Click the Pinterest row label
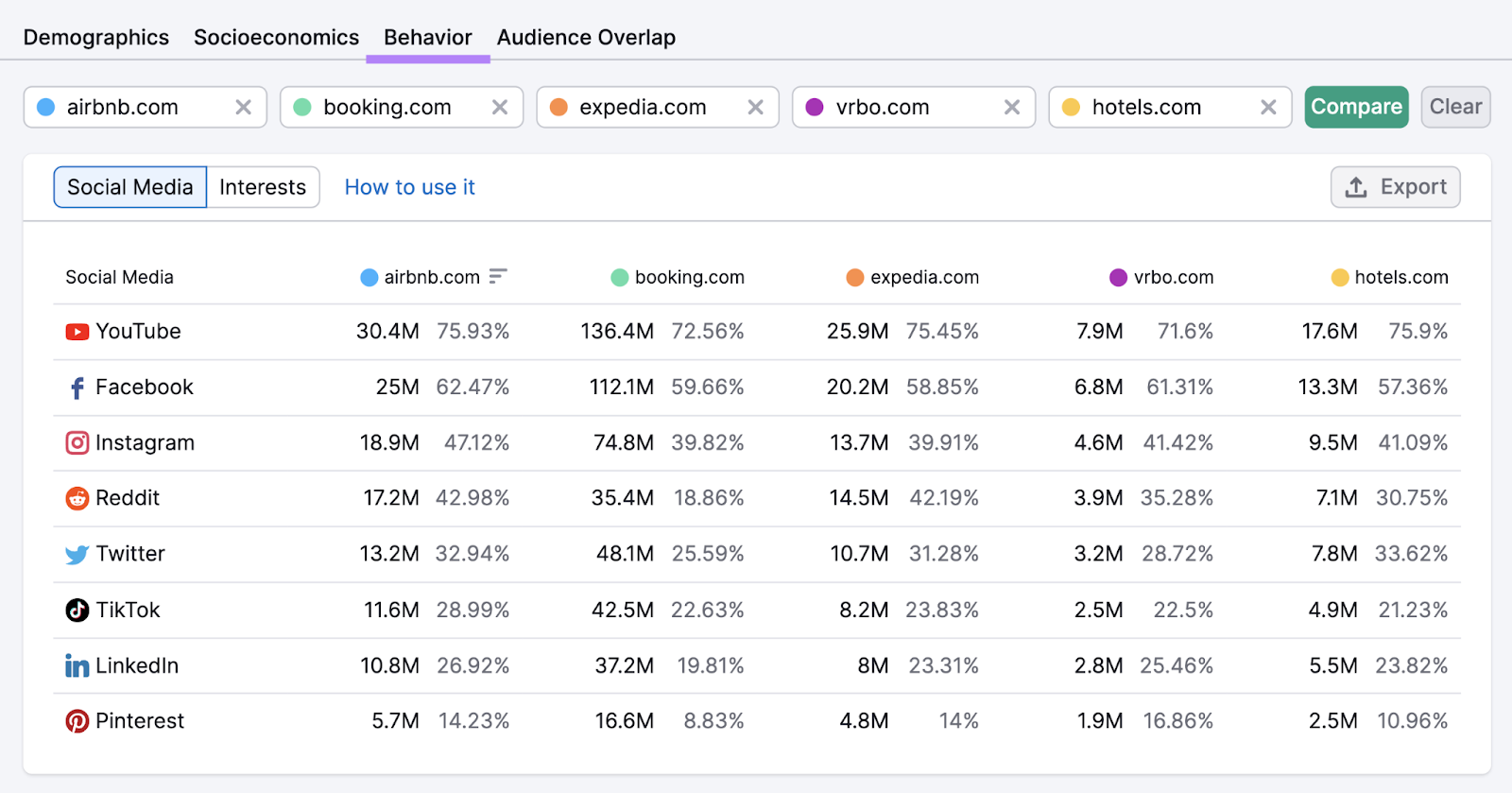Screen dimensions: 1512x793 (x=140, y=721)
